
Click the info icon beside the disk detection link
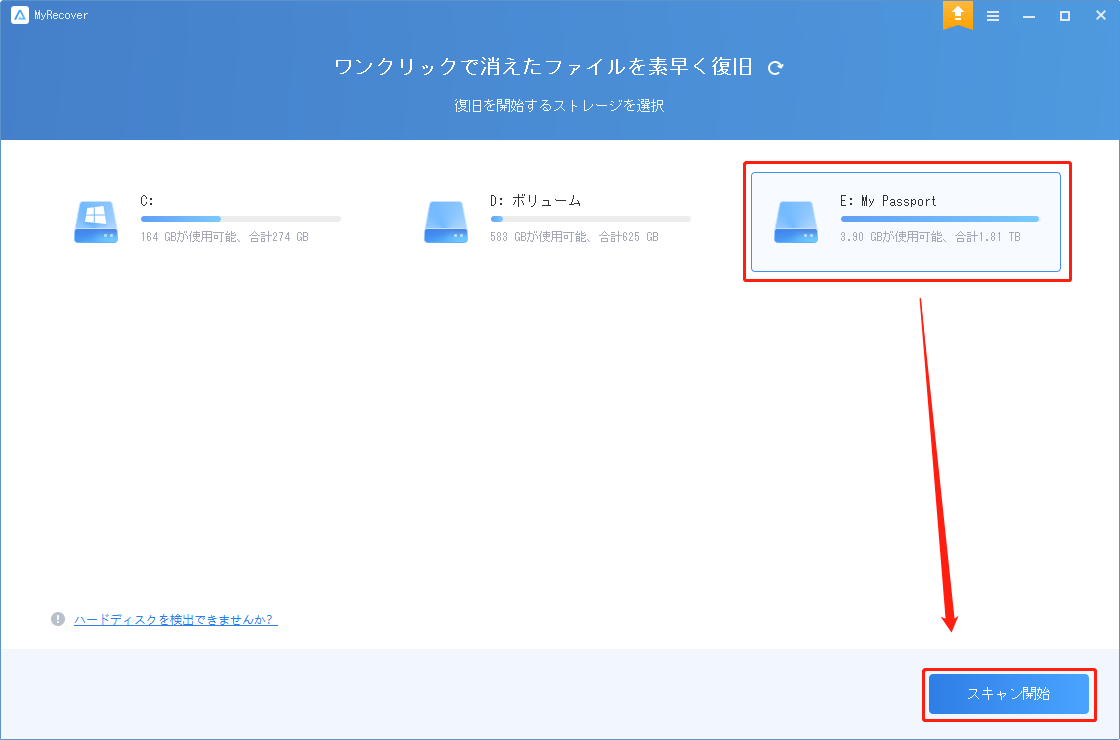[x=57, y=619]
